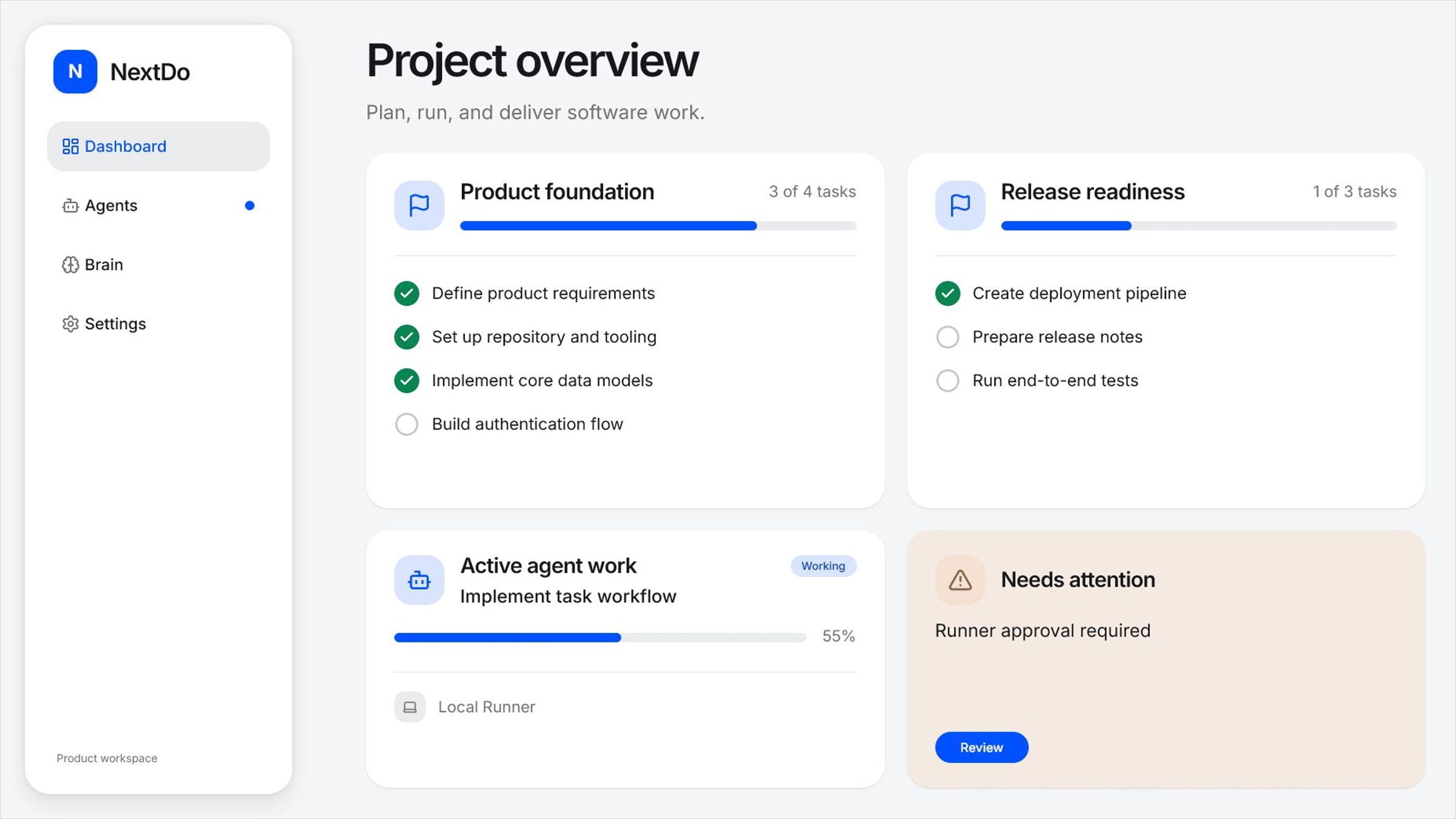Click 'Prepare release notes' task text
Image resolution: width=1456 pixels, height=819 pixels.
click(1057, 337)
